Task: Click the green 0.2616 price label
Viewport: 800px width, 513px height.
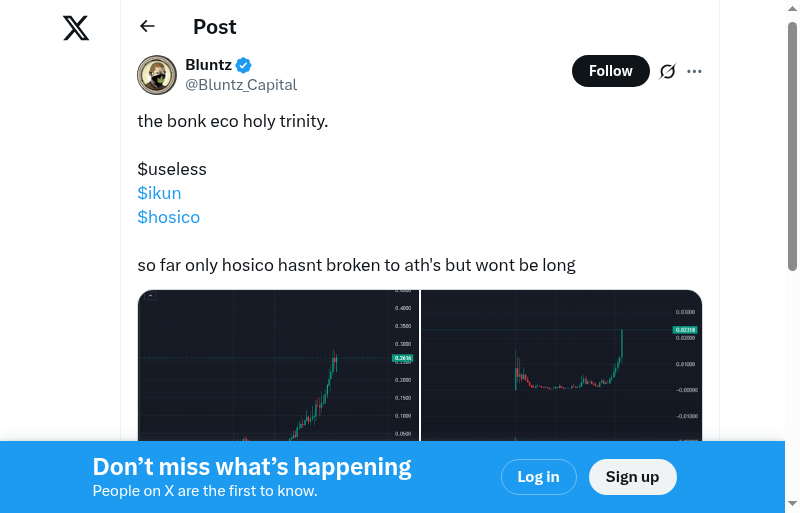Action: 403,358
